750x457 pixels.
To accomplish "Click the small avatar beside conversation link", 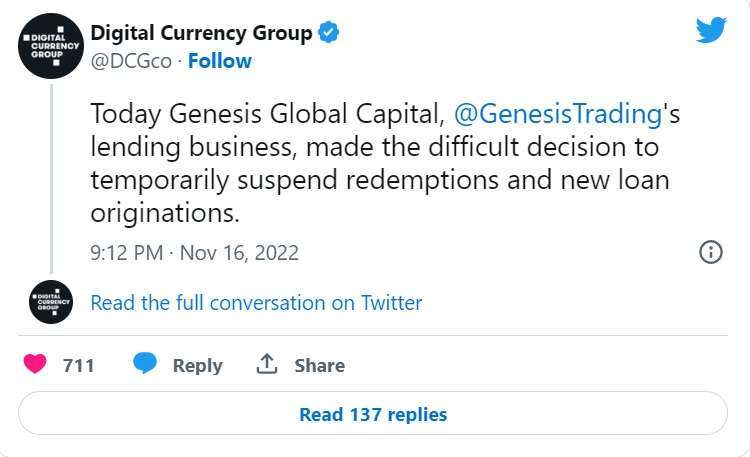I will [x=50, y=302].
